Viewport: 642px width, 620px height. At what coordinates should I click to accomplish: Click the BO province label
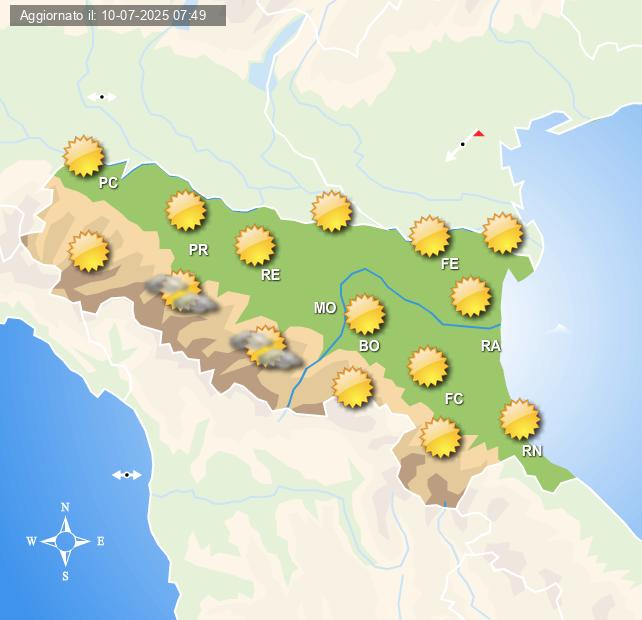[x=369, y=346]
